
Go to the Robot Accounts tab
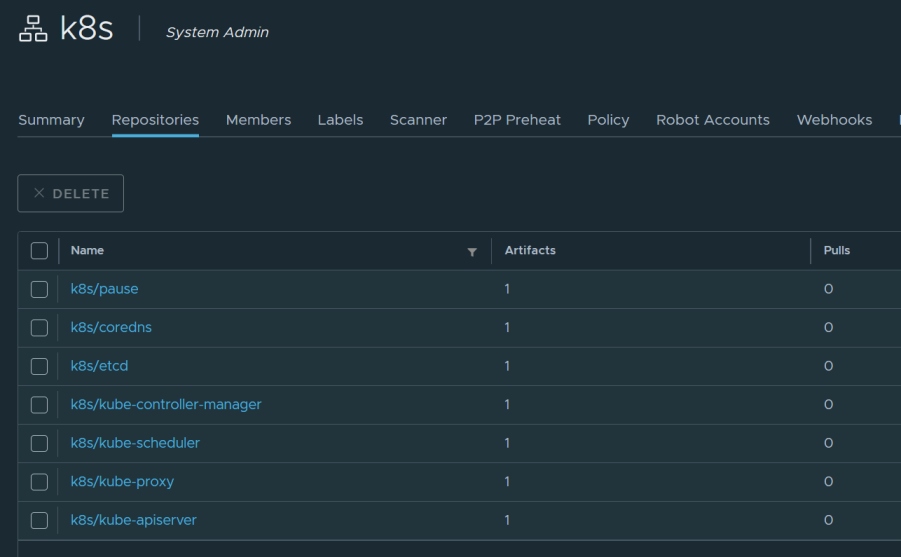coord(713,120)
